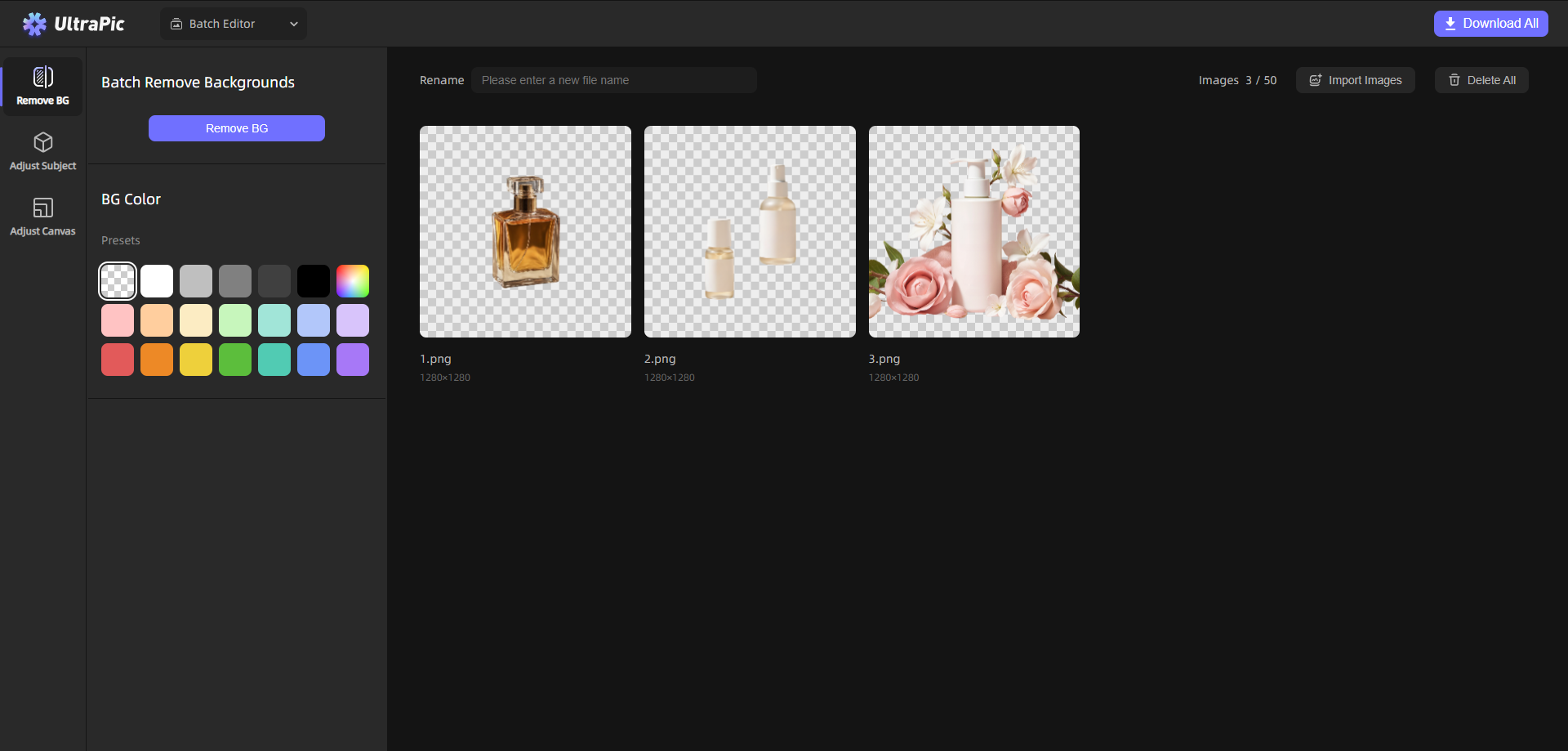Image resolution: width=1568 pixels, height=751 pixels.
Task: Click the Import Images button
Action: click(1355, 80)
